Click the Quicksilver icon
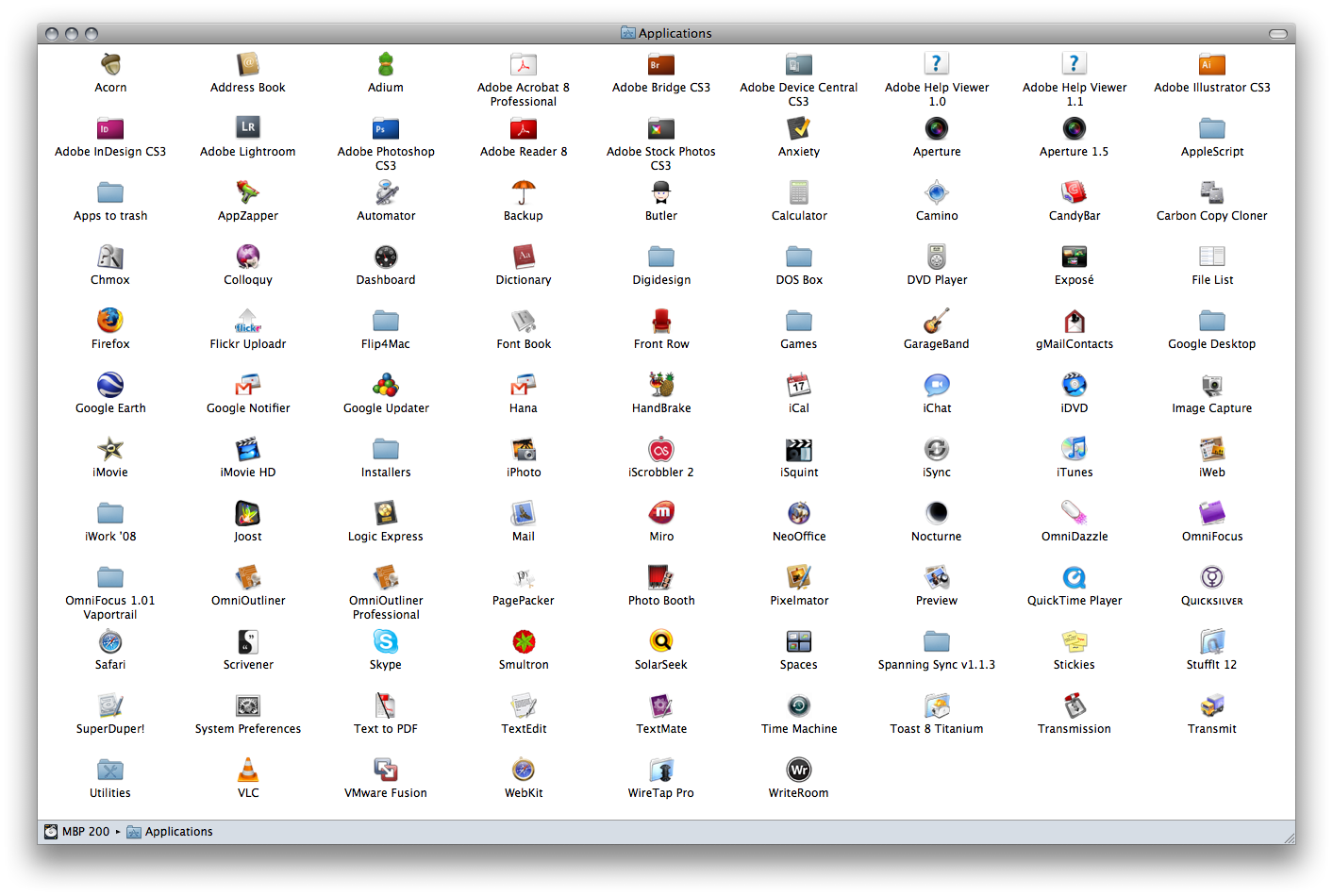This screenshot has width=1333, height=896. click(x=1212, y=577)
